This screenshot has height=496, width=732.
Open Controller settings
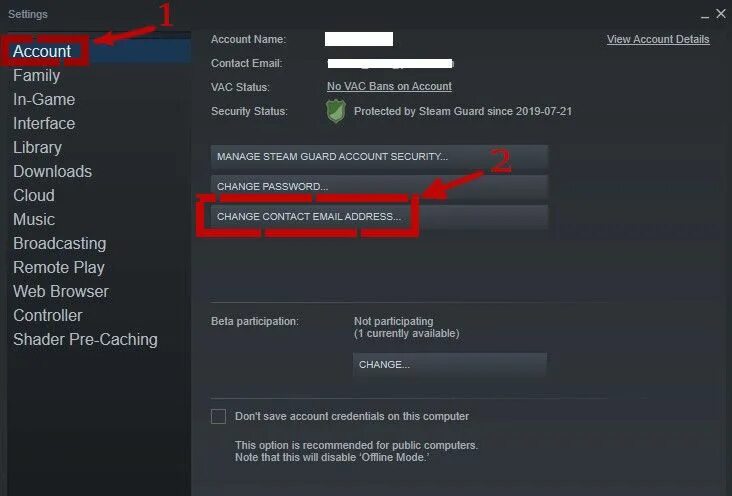coord(48,315)
